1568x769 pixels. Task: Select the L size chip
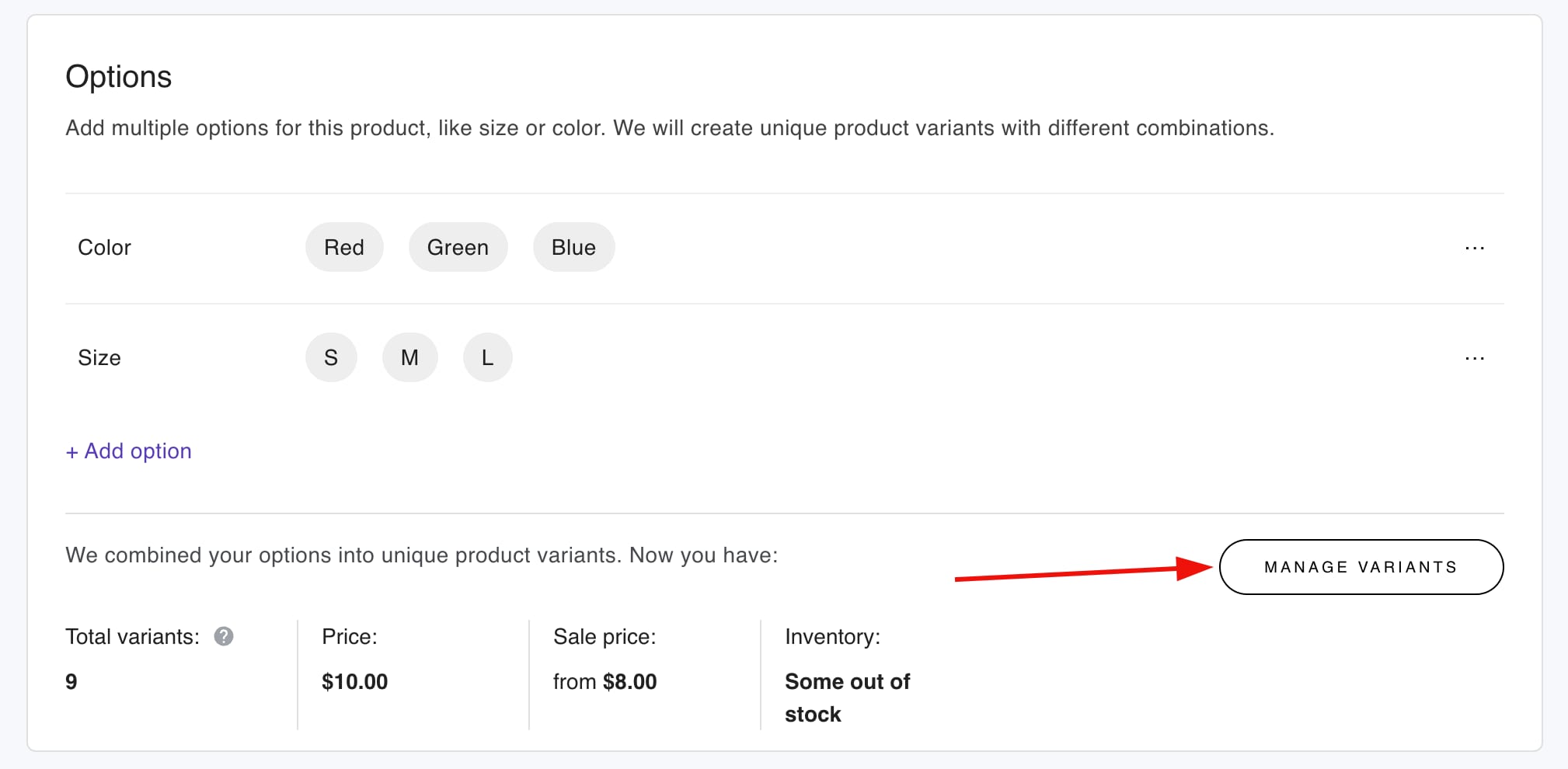point(487,358)
